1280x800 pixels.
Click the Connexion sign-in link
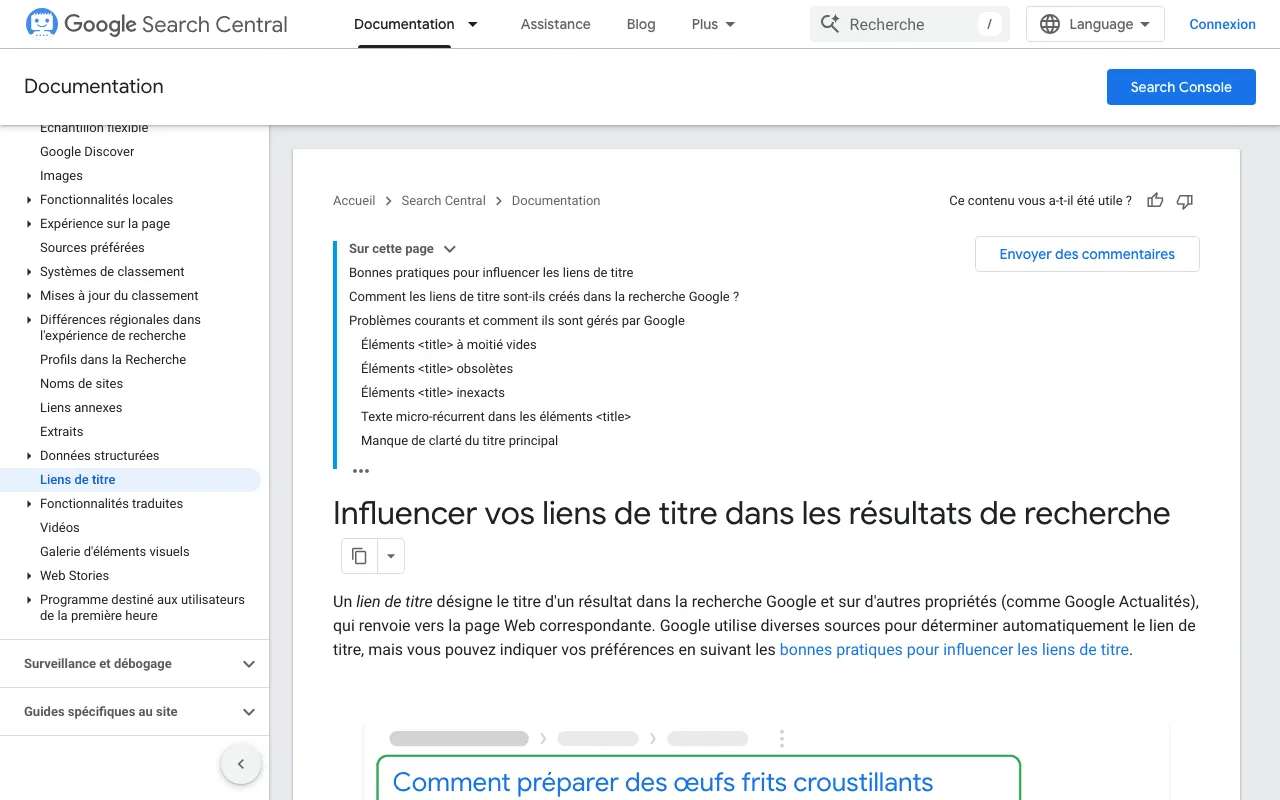coord(1222,24)
